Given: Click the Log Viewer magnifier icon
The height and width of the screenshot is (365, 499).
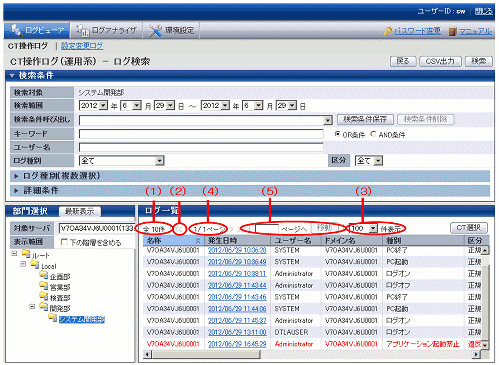Looking at the screenshot, I should click(15, 30).
